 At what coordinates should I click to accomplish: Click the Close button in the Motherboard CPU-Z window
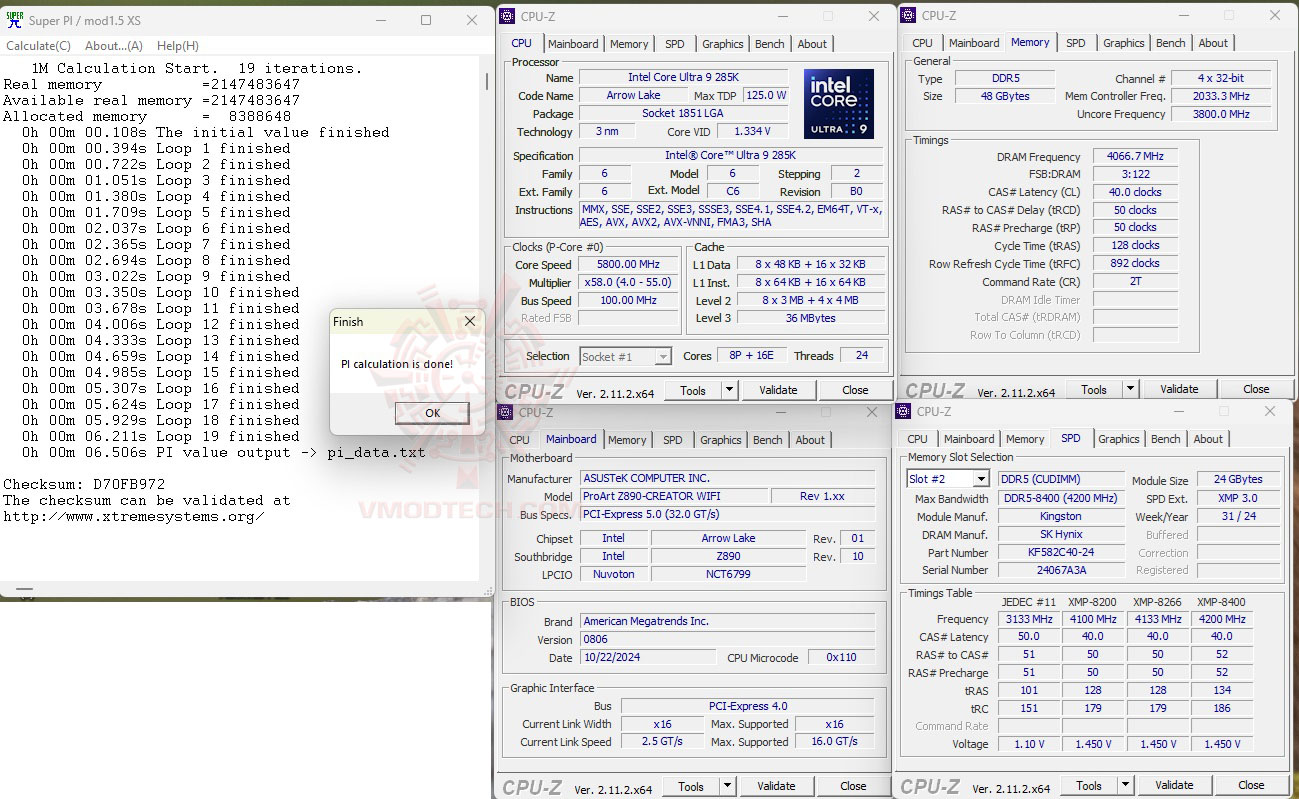coord(853,786)
